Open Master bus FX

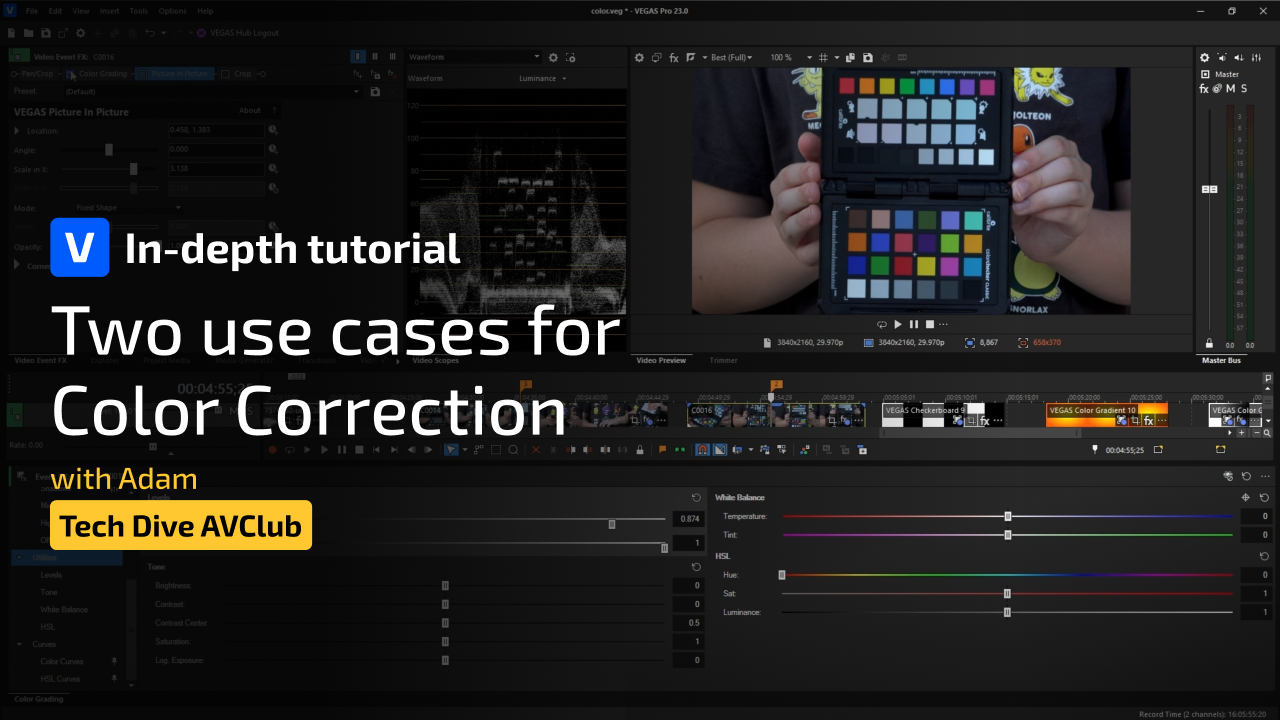pos(1204,89)
